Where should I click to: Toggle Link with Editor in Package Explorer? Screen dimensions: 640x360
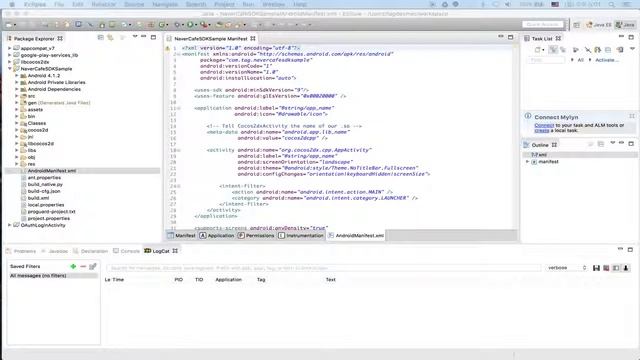click(x=110, y=38)
